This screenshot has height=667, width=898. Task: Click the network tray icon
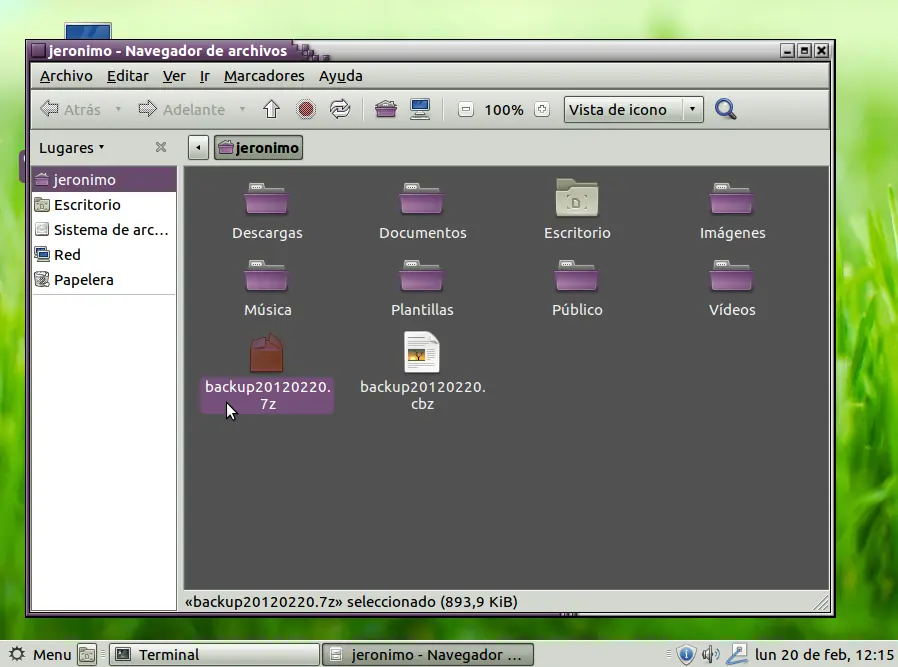(x=737, y=654)
